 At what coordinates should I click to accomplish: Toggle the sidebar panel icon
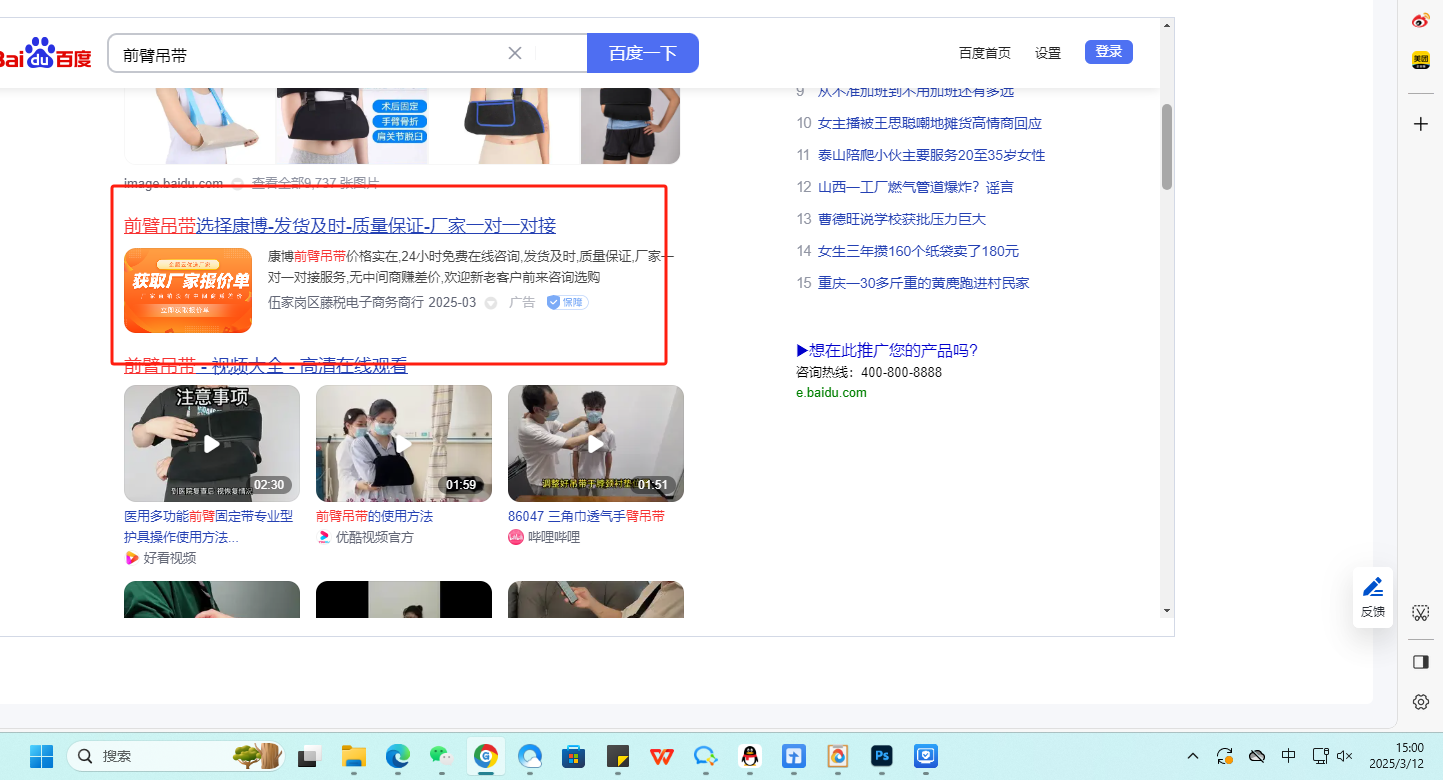(x=1420, y=662)
